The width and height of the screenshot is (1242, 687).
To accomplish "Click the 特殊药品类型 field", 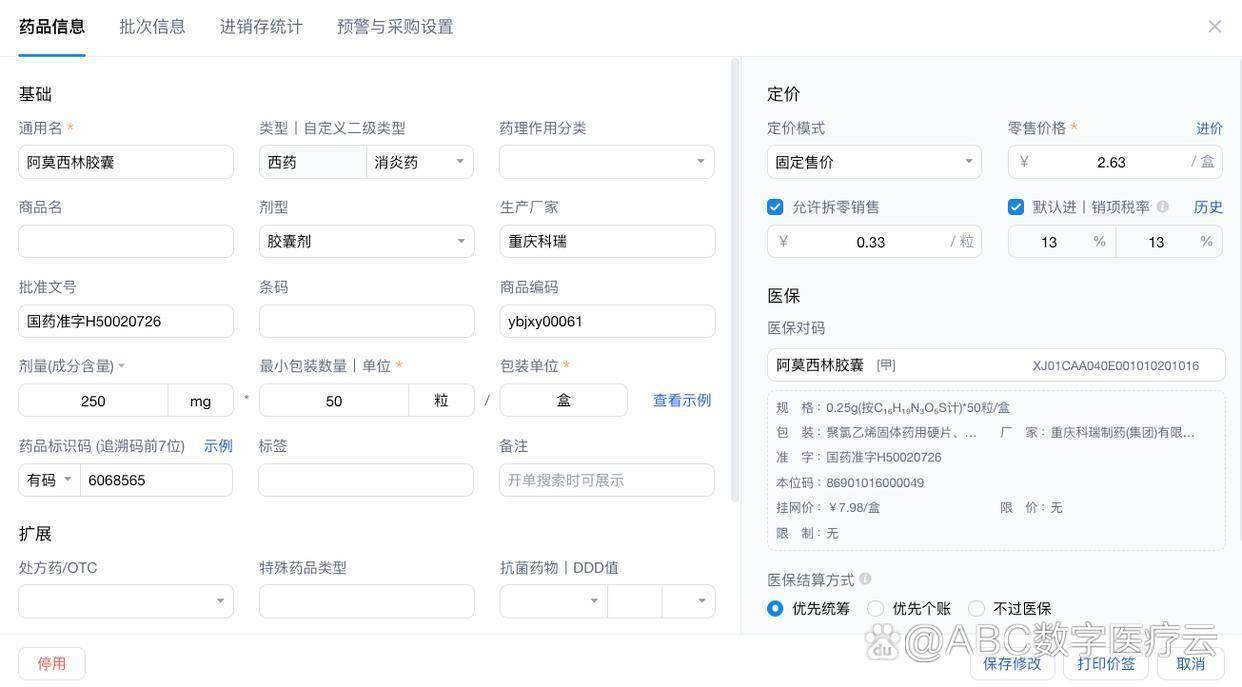I will pos(366,601).
